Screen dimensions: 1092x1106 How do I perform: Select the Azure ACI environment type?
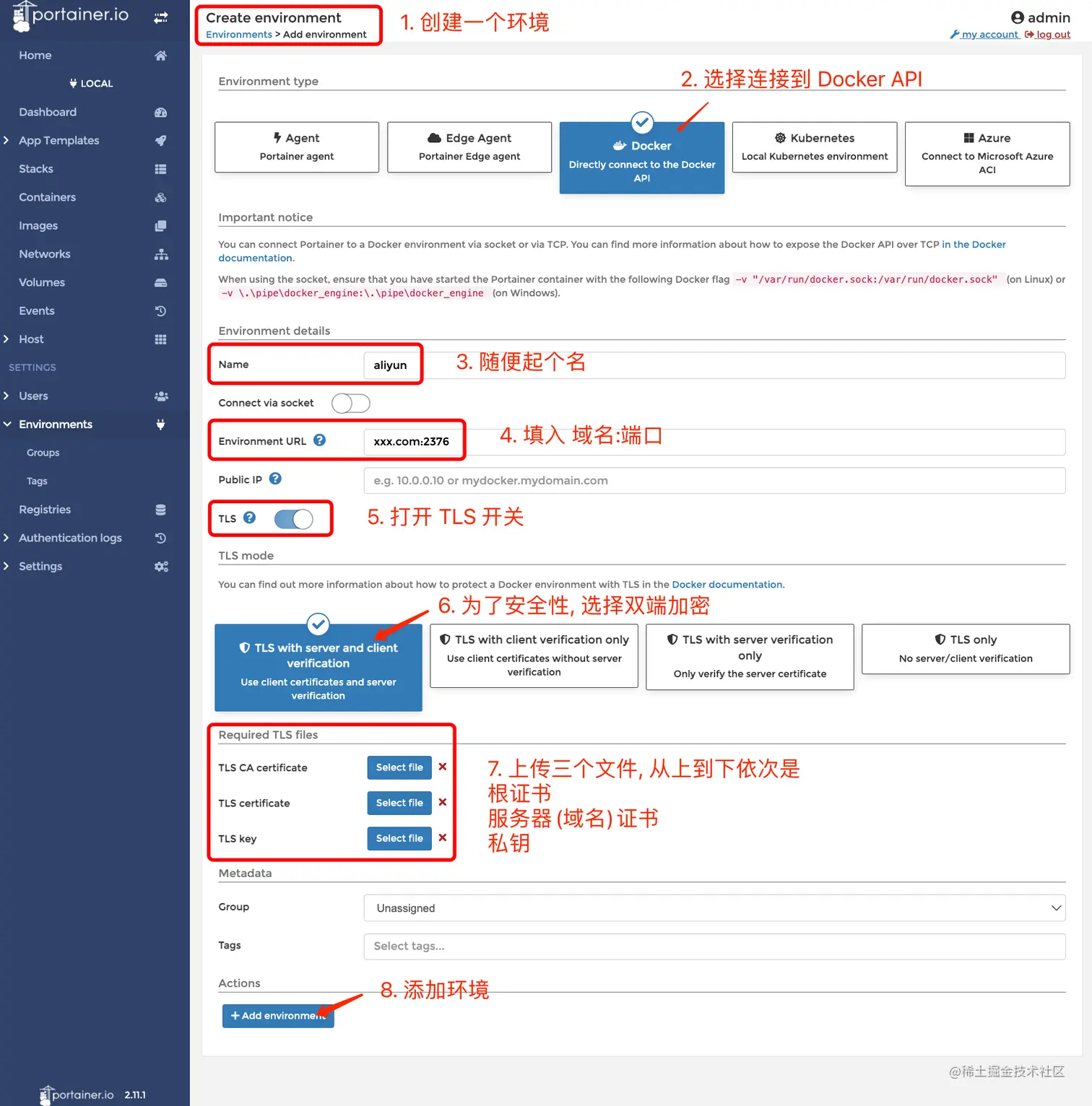(987, 154)
